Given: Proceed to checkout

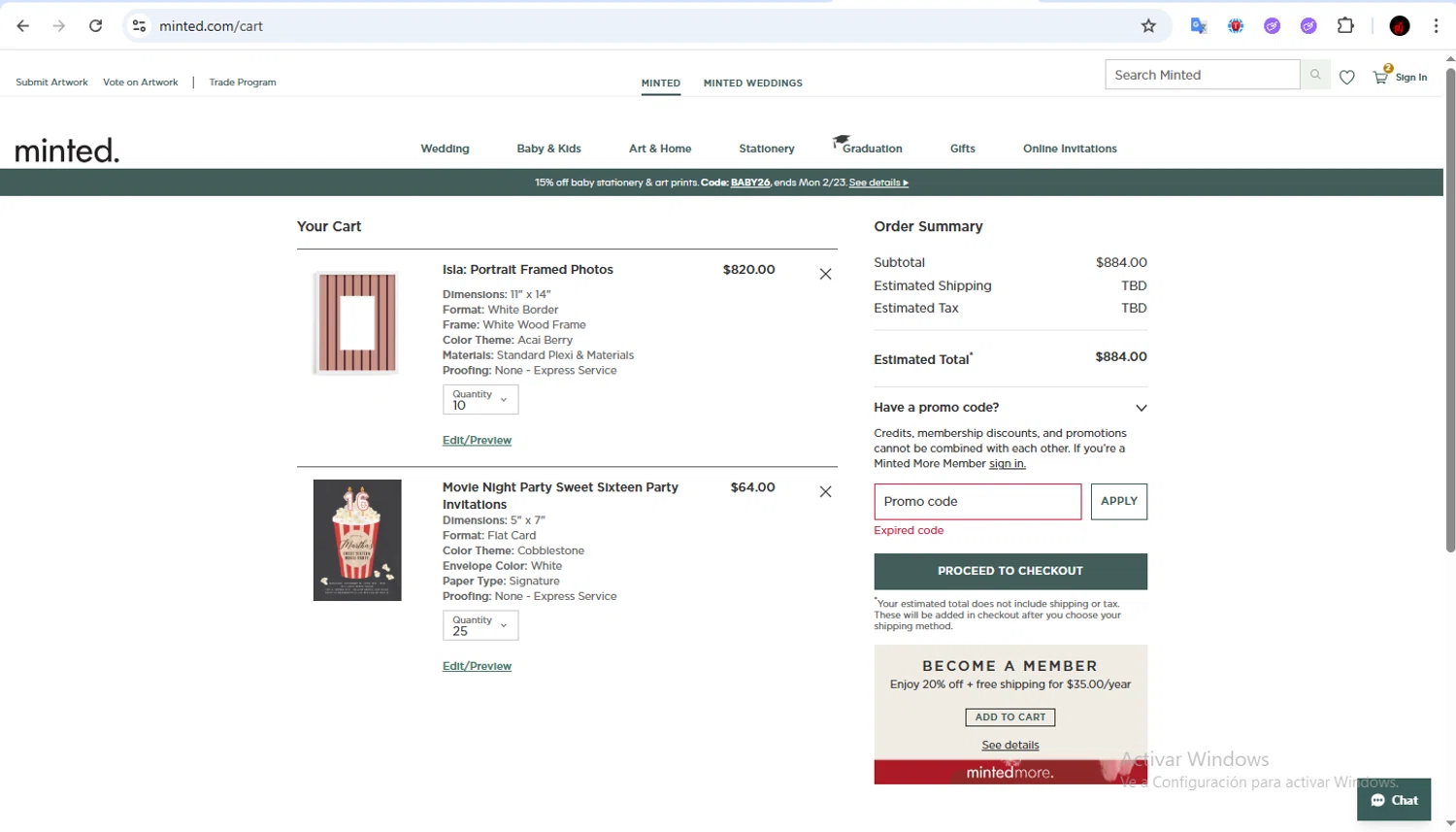Looking at the screenshot, I should click(x=1010, y=571).
